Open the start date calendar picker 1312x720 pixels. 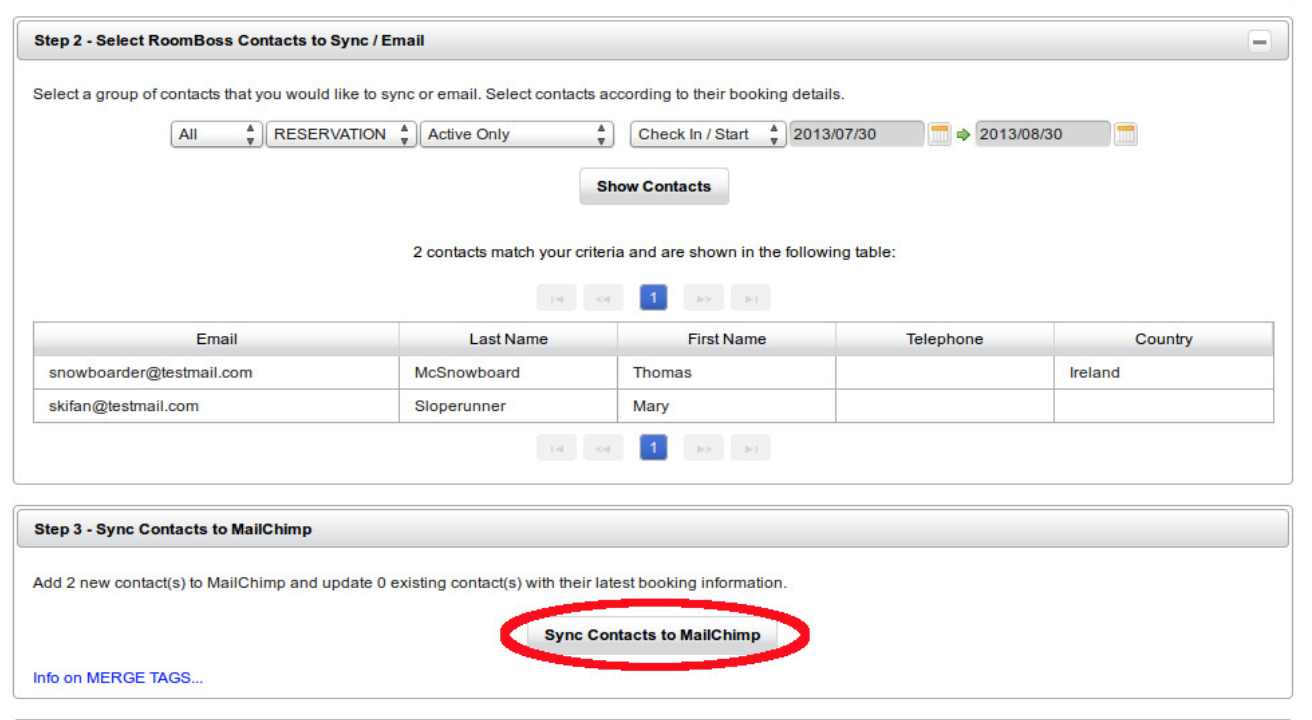pyautogui.click(x=939, y=135)
